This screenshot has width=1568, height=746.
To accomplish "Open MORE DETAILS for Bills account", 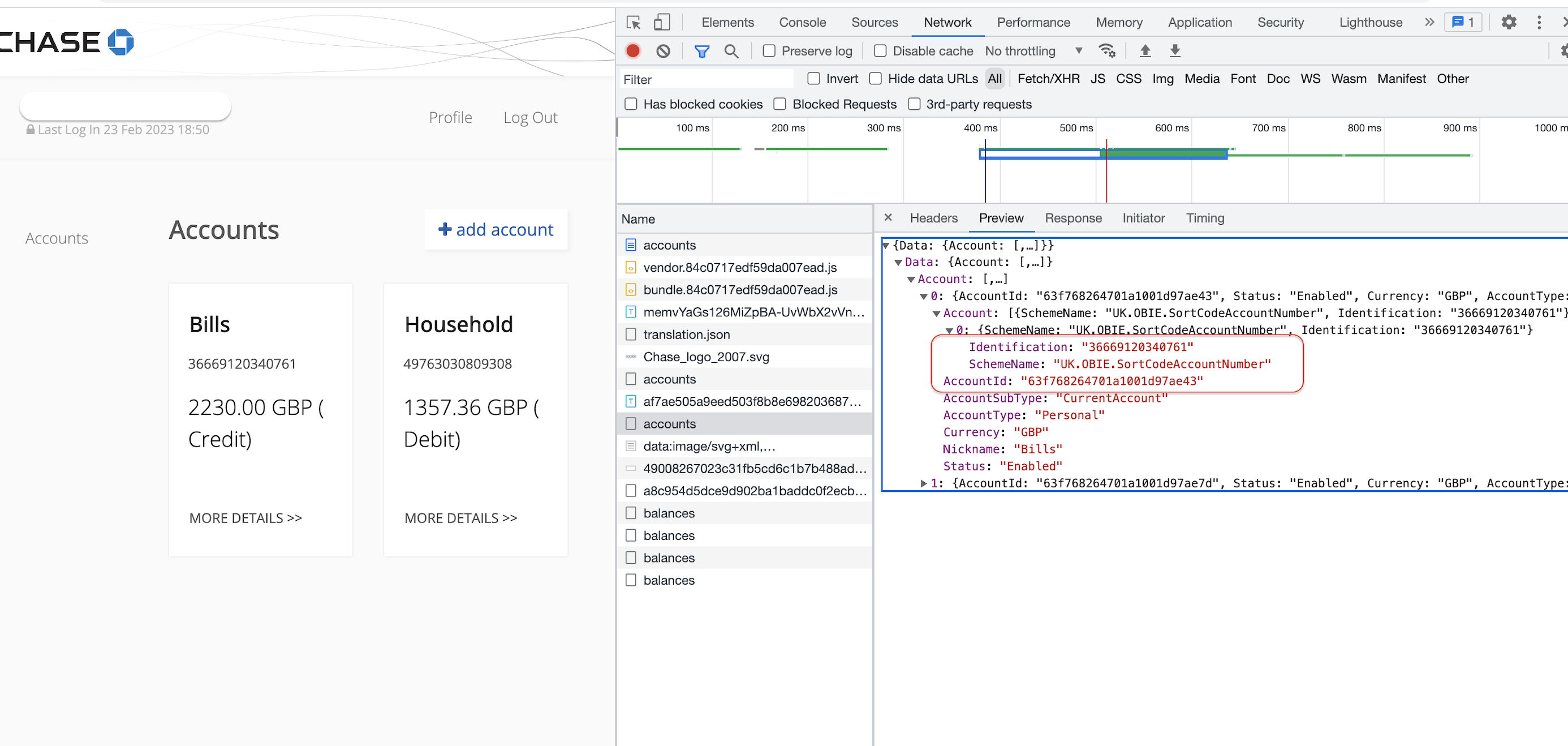I will [x=245, y=518].
